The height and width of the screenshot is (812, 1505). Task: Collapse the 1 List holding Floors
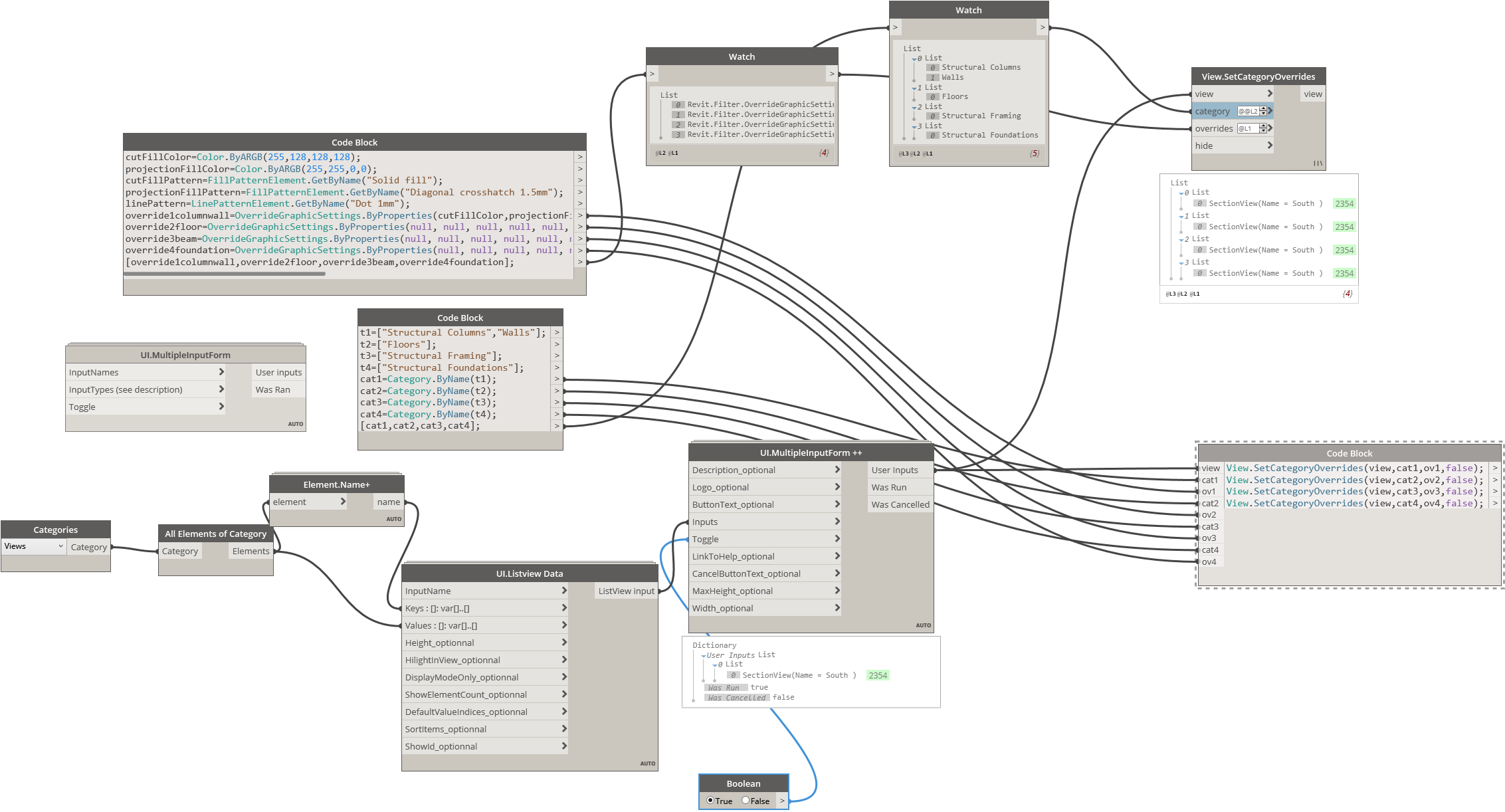point(914,88)
